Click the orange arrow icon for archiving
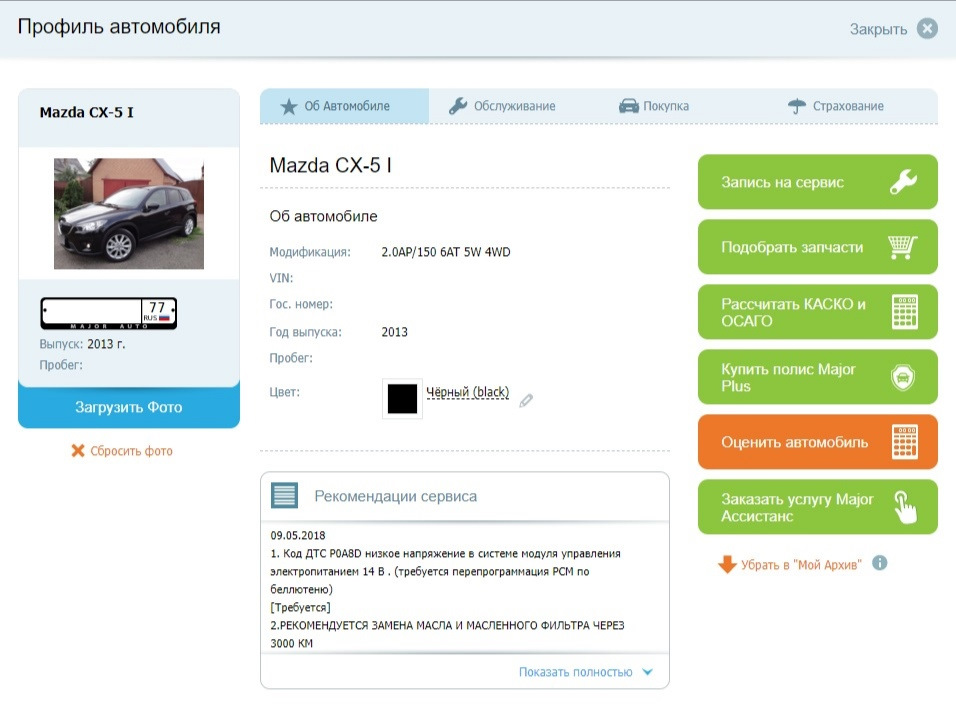Image resolution: width=956 pixels, height=711 pixels. tap(727, 564)
